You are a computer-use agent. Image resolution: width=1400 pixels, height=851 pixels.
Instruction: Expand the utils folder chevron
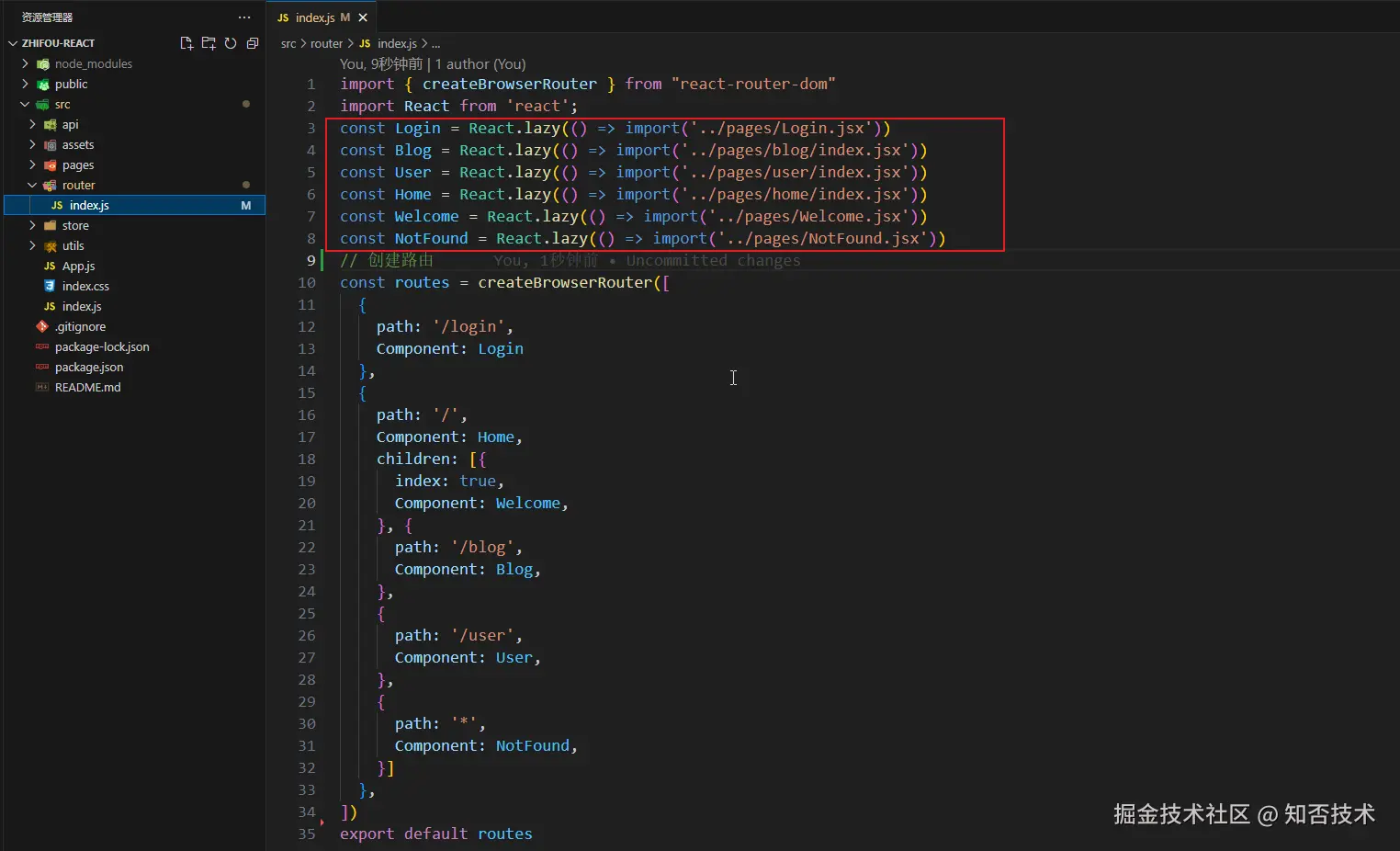tap(33, 245)
